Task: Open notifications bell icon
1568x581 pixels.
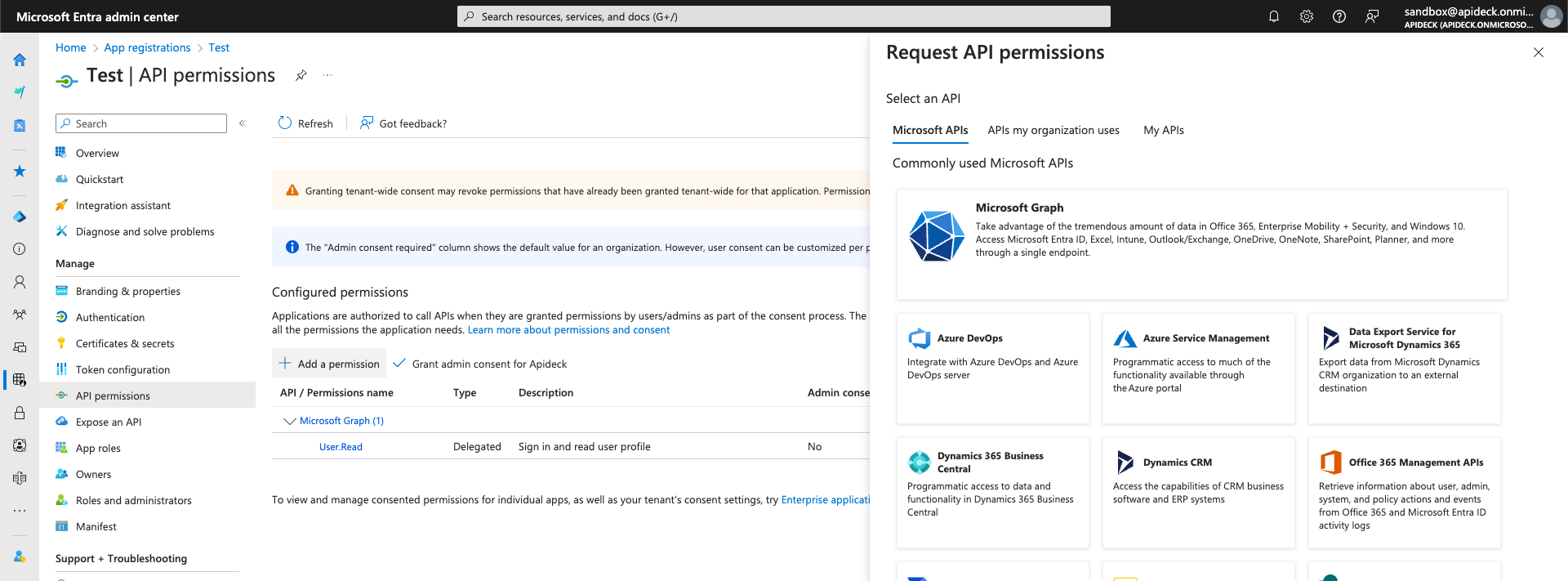Action: point(1274,16)
